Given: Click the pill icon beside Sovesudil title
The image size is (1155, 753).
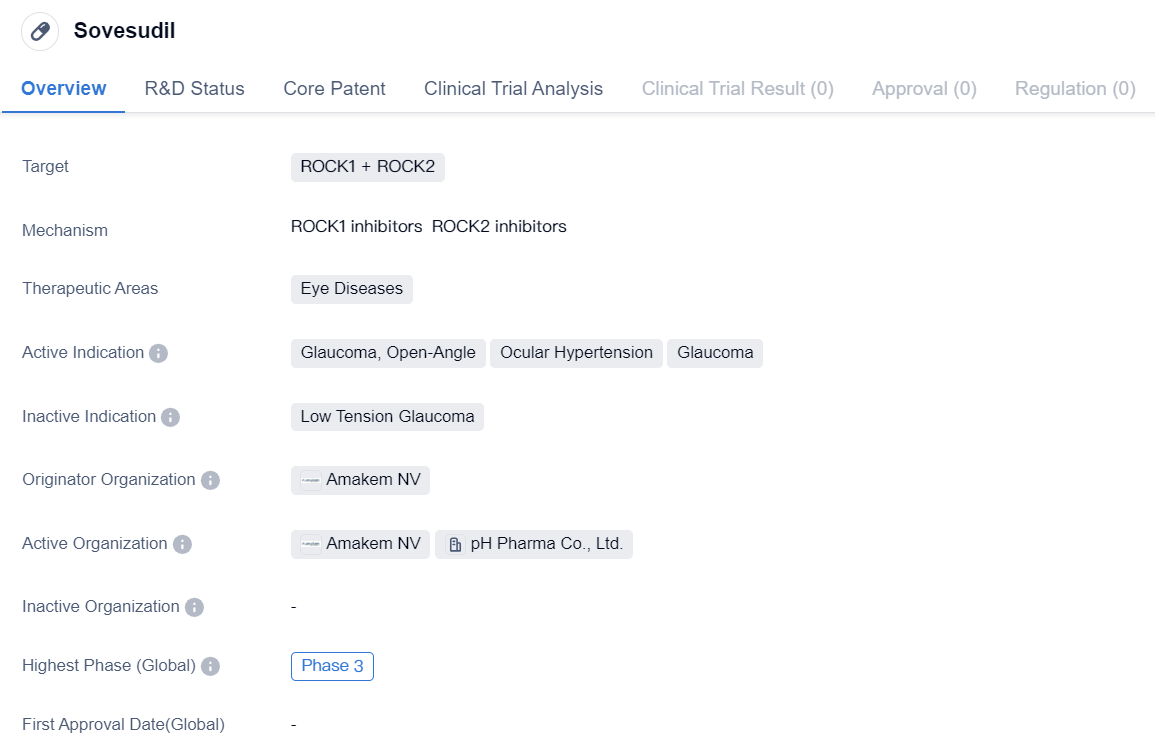Looking at the screenshot, I should 40,31.
